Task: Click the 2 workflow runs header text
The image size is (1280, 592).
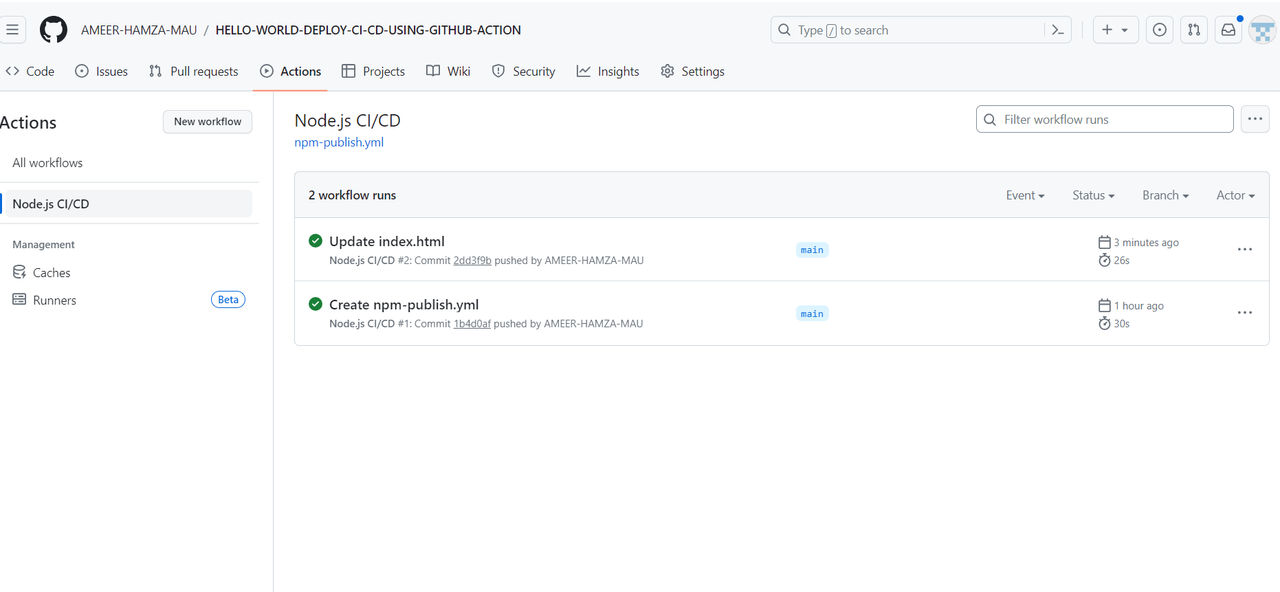Action: click(352, 195)
